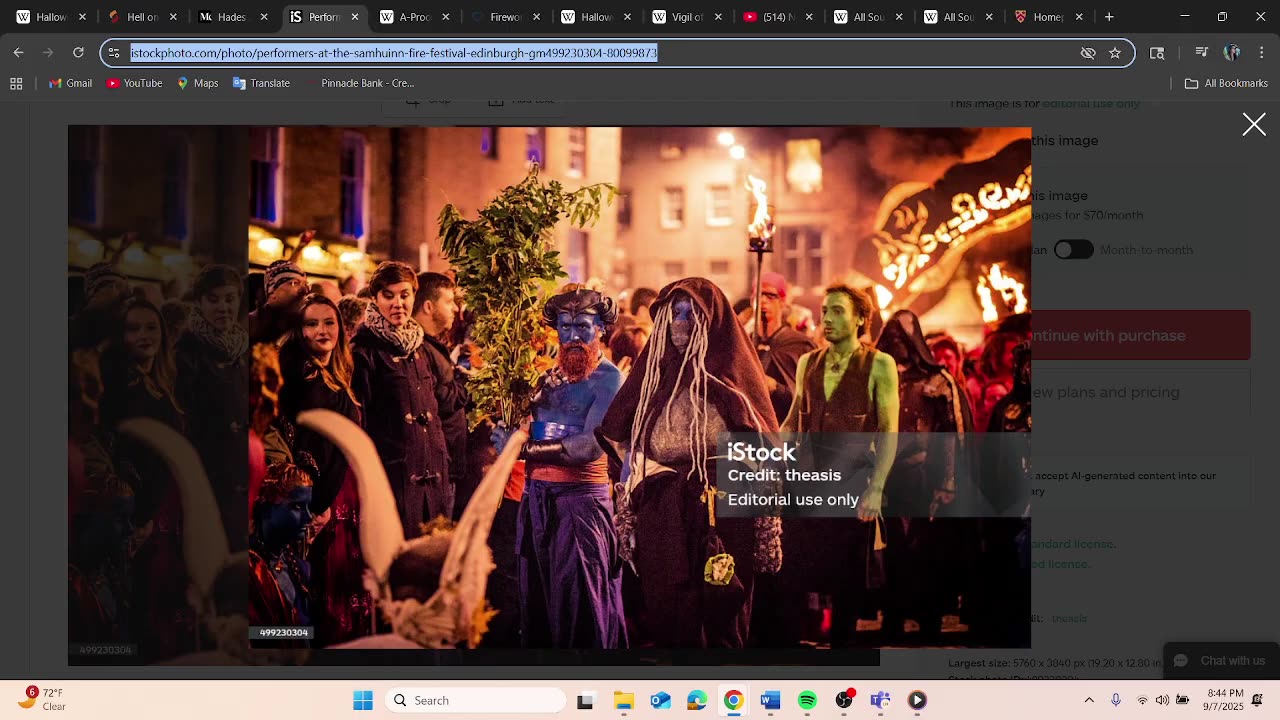Viewport: 1280px width, 720px height.
Task: Expand the All Bookmarks folder
Action: pyautogui.click(x=1226, y=83)
